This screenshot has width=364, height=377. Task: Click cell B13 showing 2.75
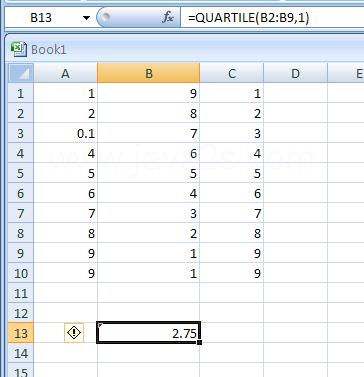pos(149,333)
